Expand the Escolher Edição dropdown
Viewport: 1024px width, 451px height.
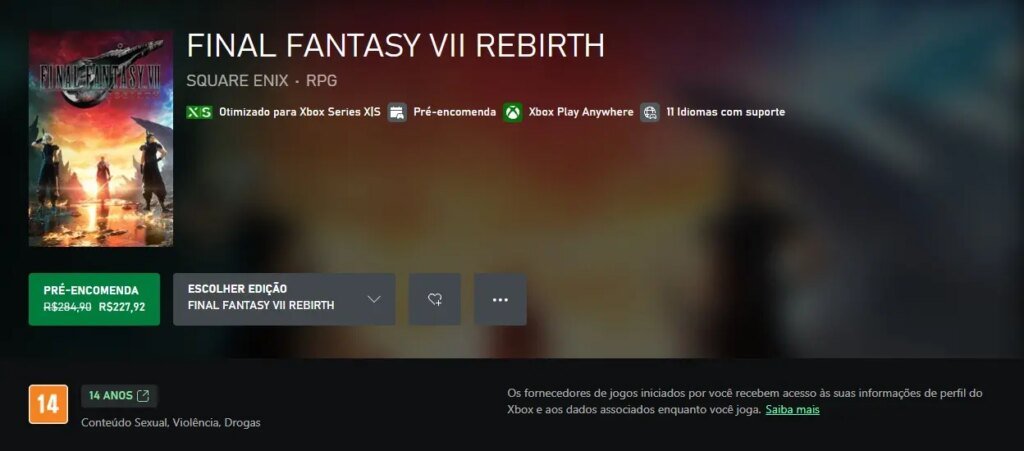284,299
